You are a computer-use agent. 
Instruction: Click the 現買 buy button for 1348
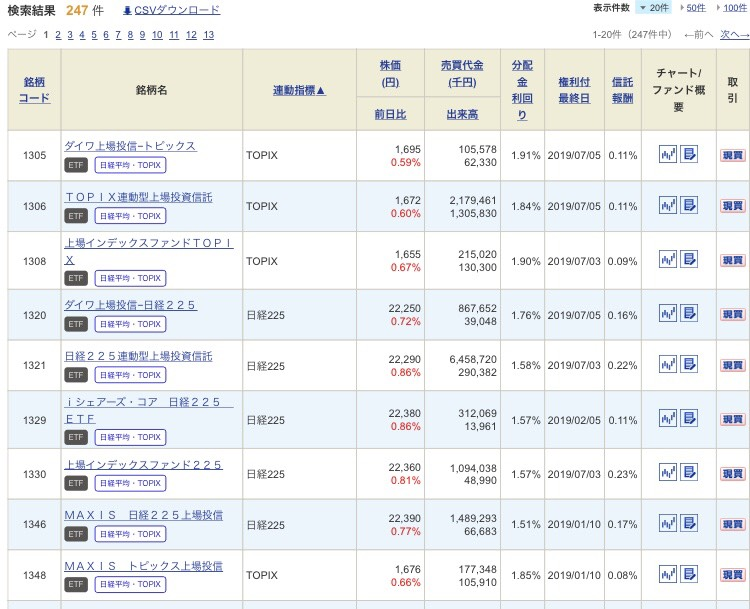click(732, 575)
